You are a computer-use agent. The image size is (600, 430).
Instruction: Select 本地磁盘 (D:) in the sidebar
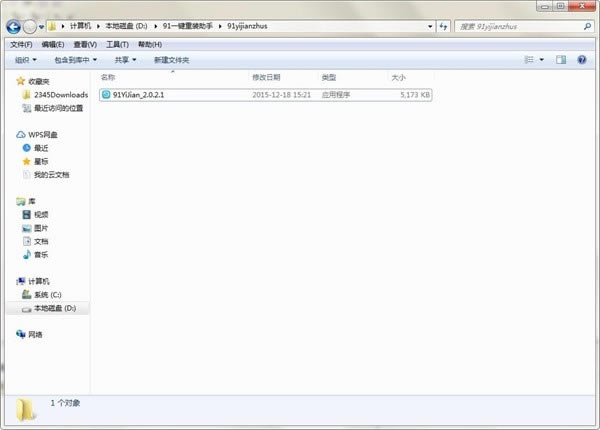[x=55, y=308]
